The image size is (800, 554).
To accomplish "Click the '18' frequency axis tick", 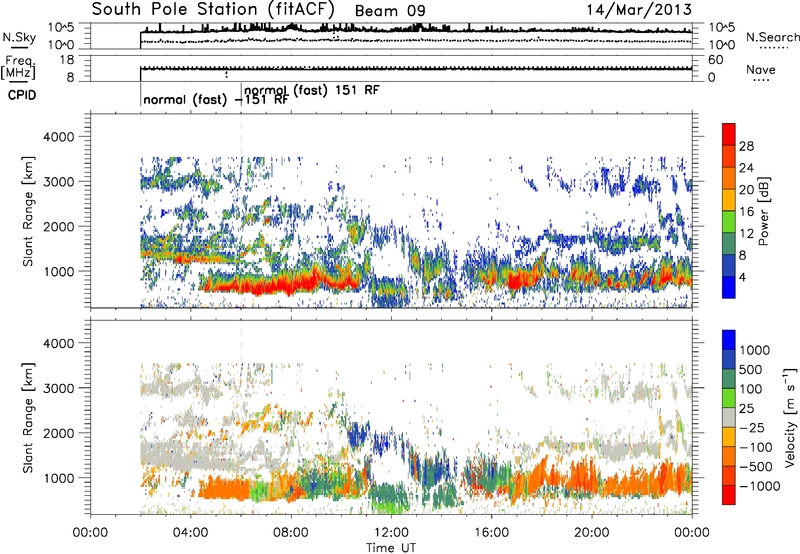I will (67, 60).
